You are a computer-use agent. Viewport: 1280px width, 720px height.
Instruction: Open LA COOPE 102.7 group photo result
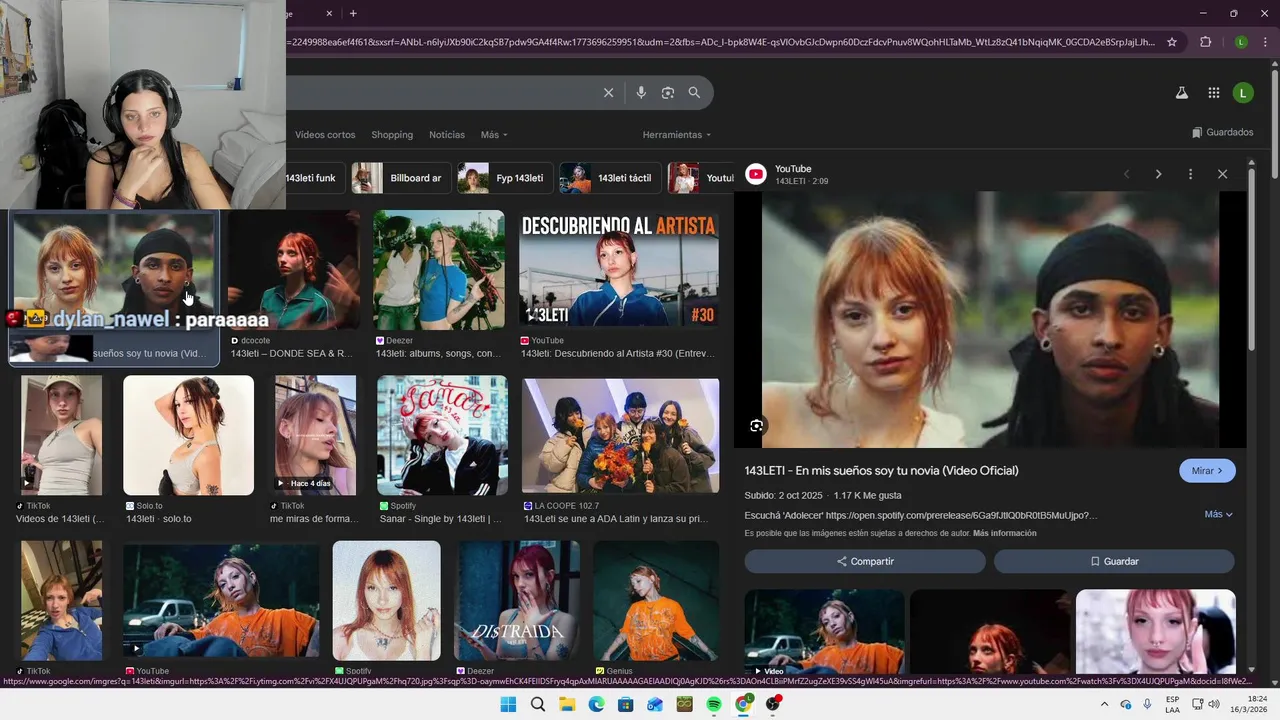[x=620, y=436]
